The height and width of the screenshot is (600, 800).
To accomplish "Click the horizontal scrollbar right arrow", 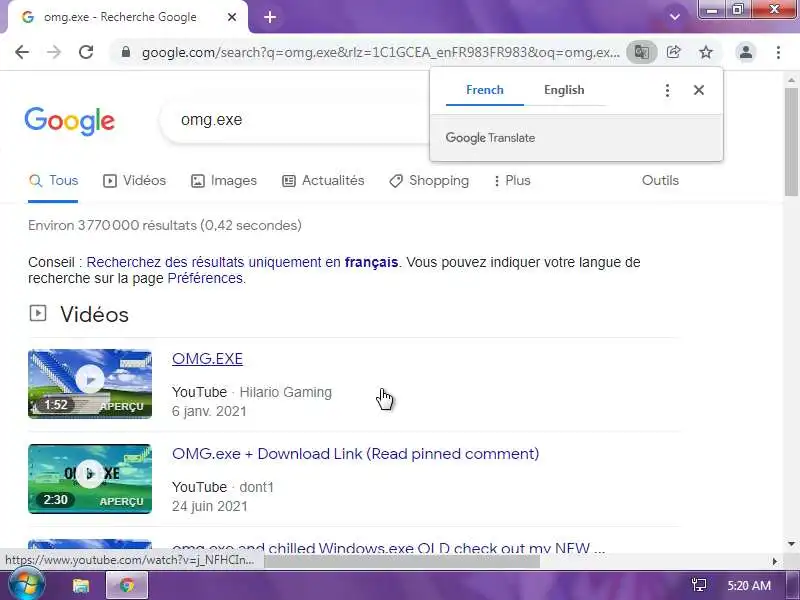I will coord(774,561).
